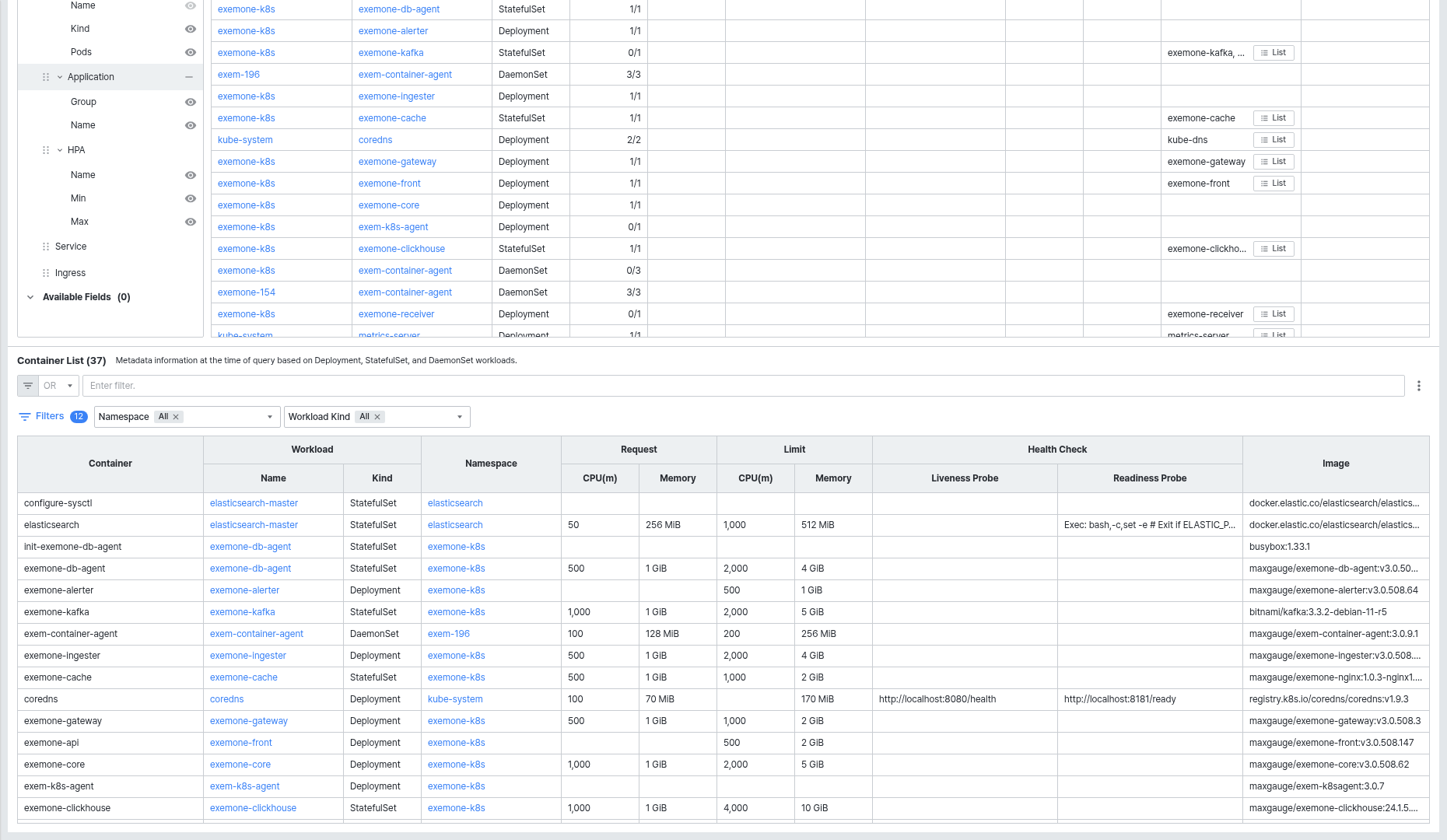Open the exemone-alerter link in top table

point(393,31)
